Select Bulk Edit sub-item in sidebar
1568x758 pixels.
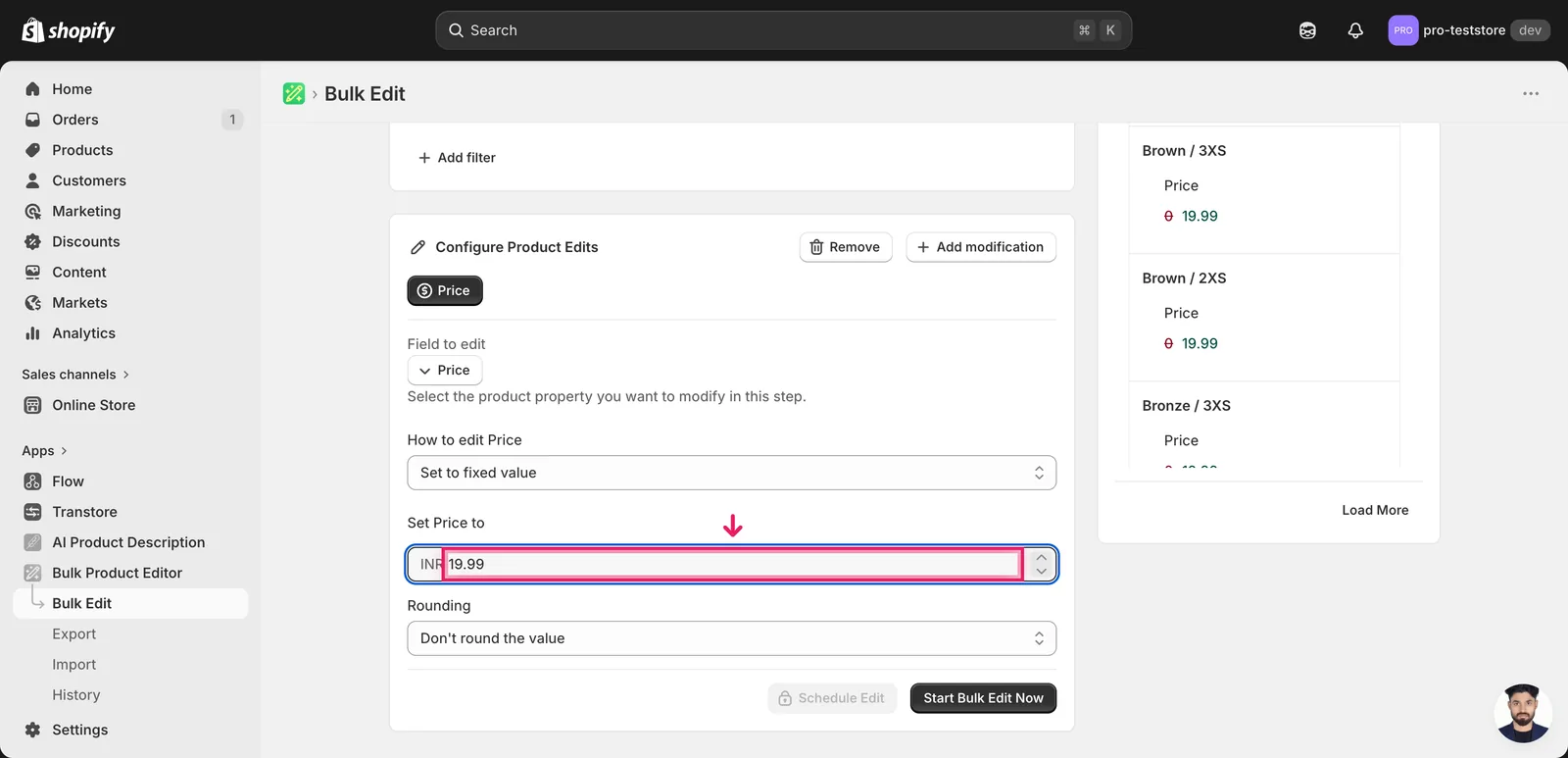tap(130, 603)
